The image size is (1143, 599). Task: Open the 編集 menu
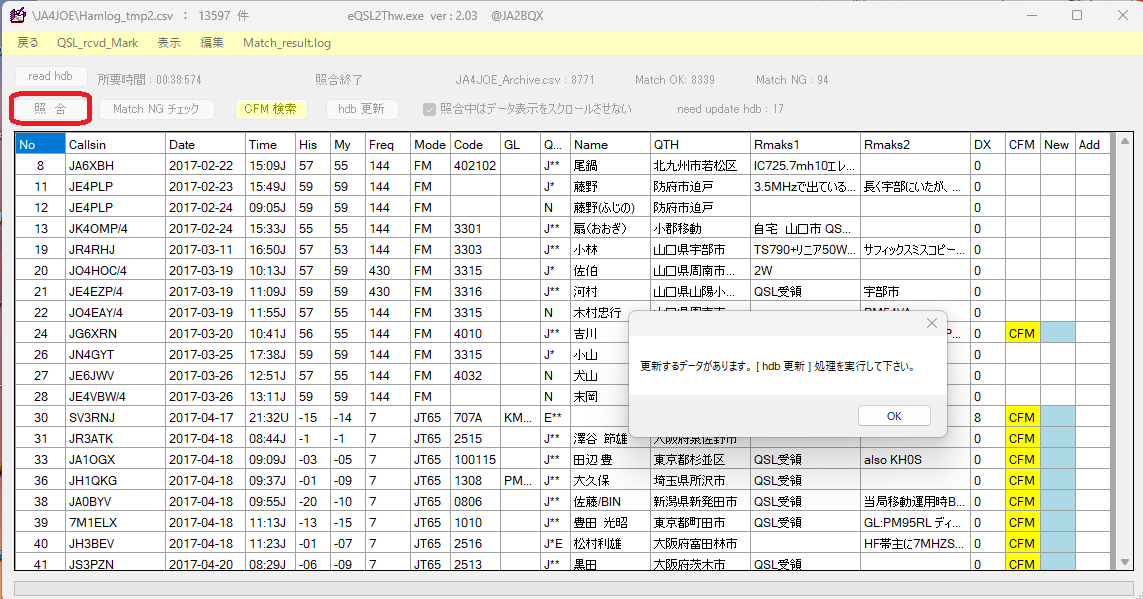pyautogui.click(x=212, y=43)
